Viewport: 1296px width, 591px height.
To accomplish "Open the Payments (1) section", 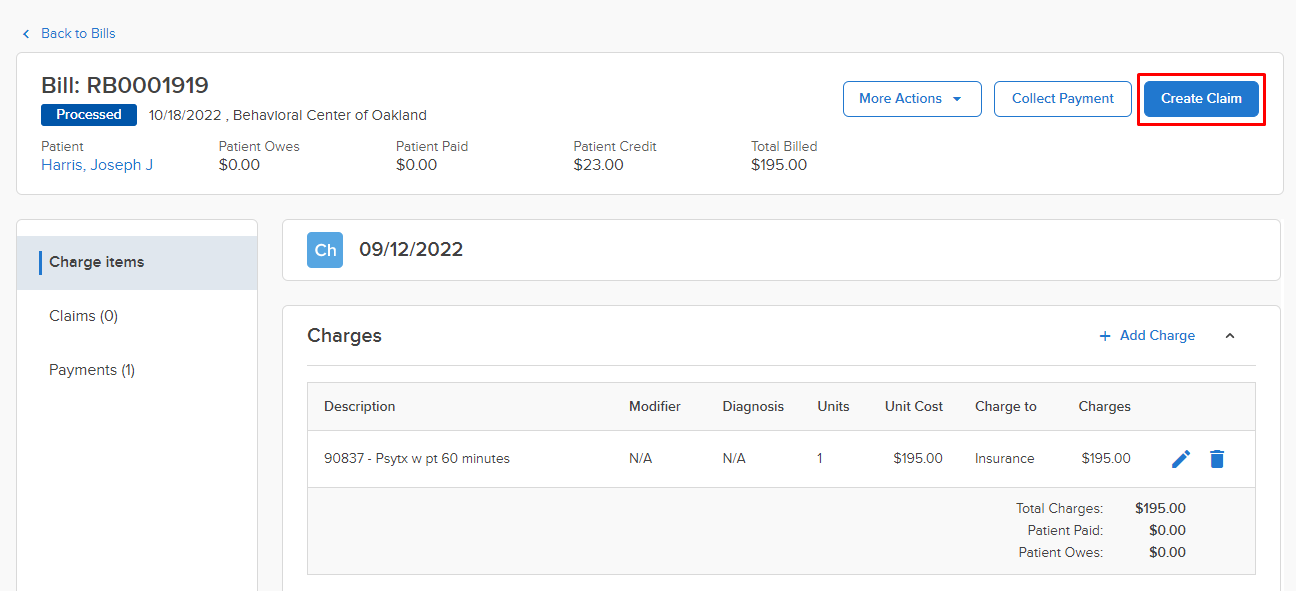I will [91, 369].
